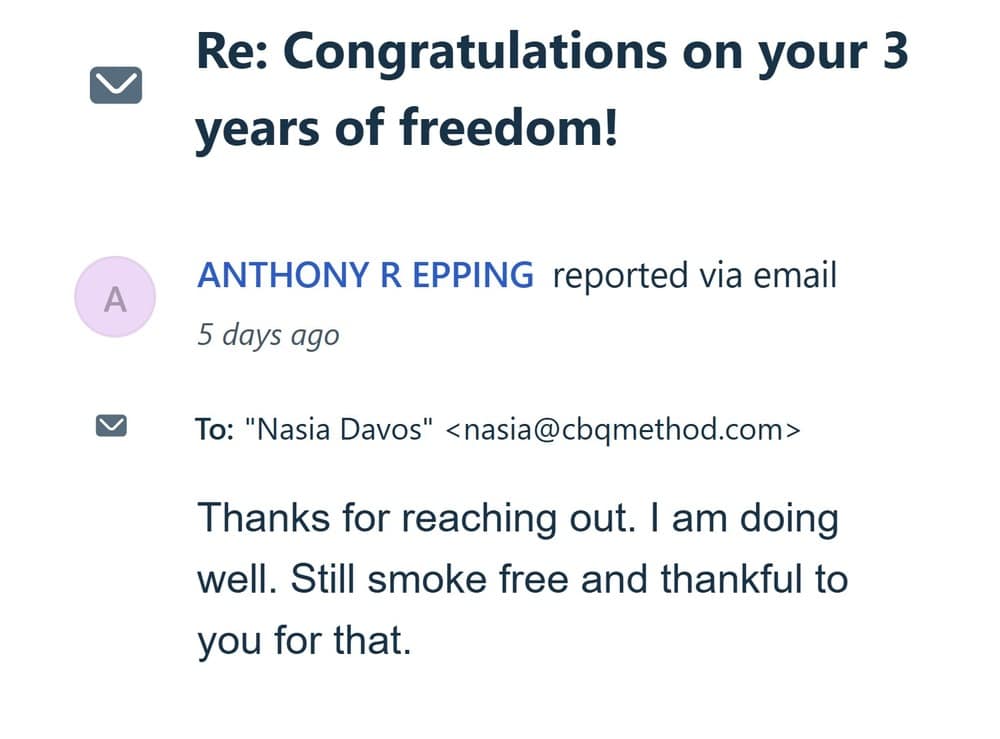Click the 'Re:' prefix of the subject
Viewport: 1000px width, 739px height.
(231, 53)
